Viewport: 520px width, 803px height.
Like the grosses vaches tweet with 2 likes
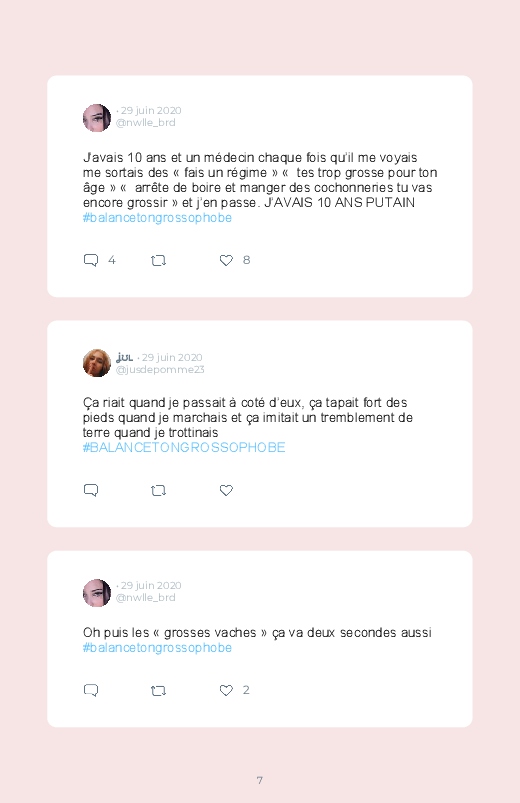tap(226, 690)
